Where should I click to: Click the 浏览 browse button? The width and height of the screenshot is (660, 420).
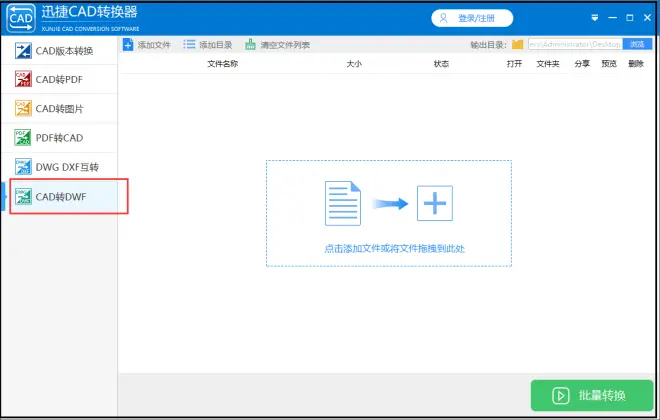[x=637, y=44]
